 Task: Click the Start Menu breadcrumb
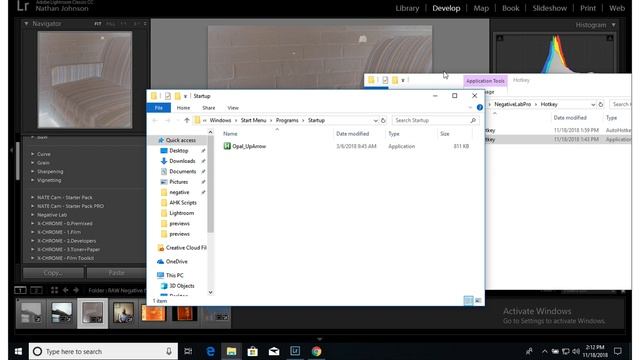click(x=253, y=120)
